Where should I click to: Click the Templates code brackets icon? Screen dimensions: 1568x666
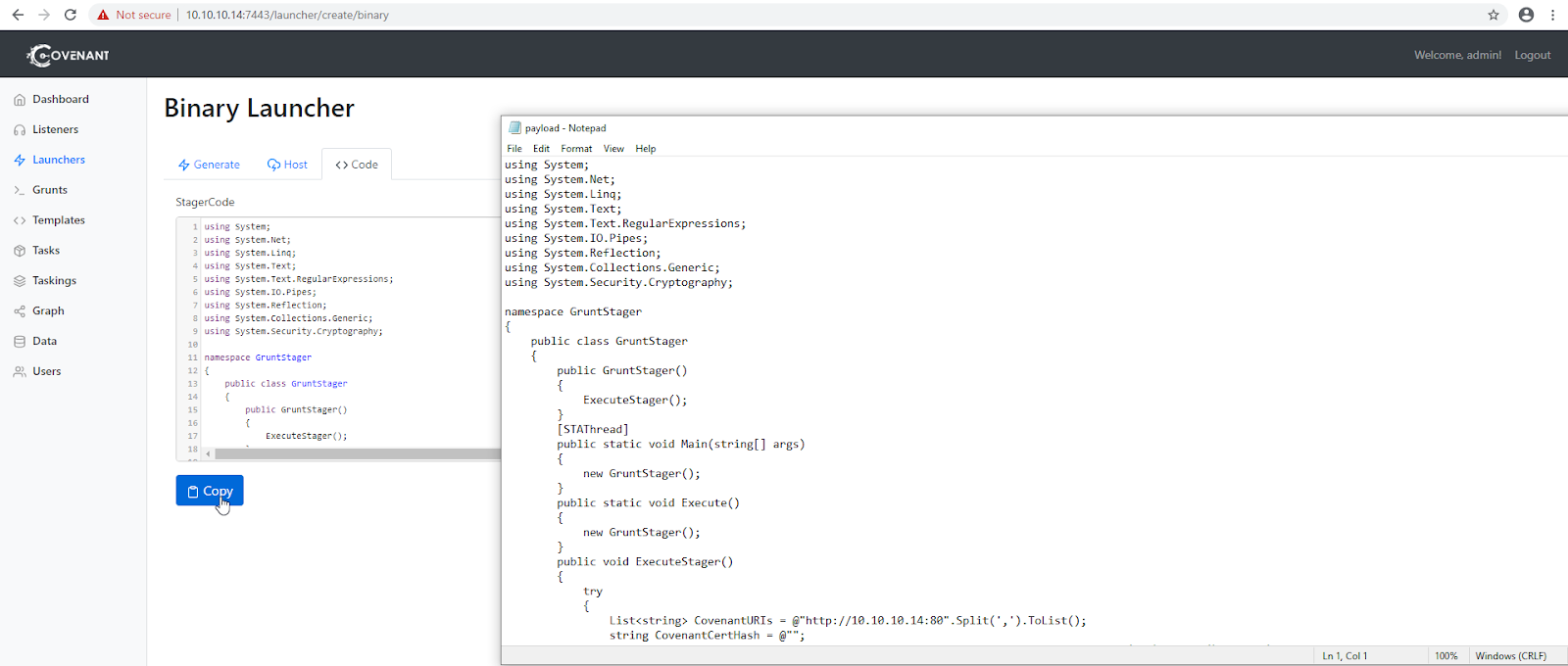pos(20,220)
